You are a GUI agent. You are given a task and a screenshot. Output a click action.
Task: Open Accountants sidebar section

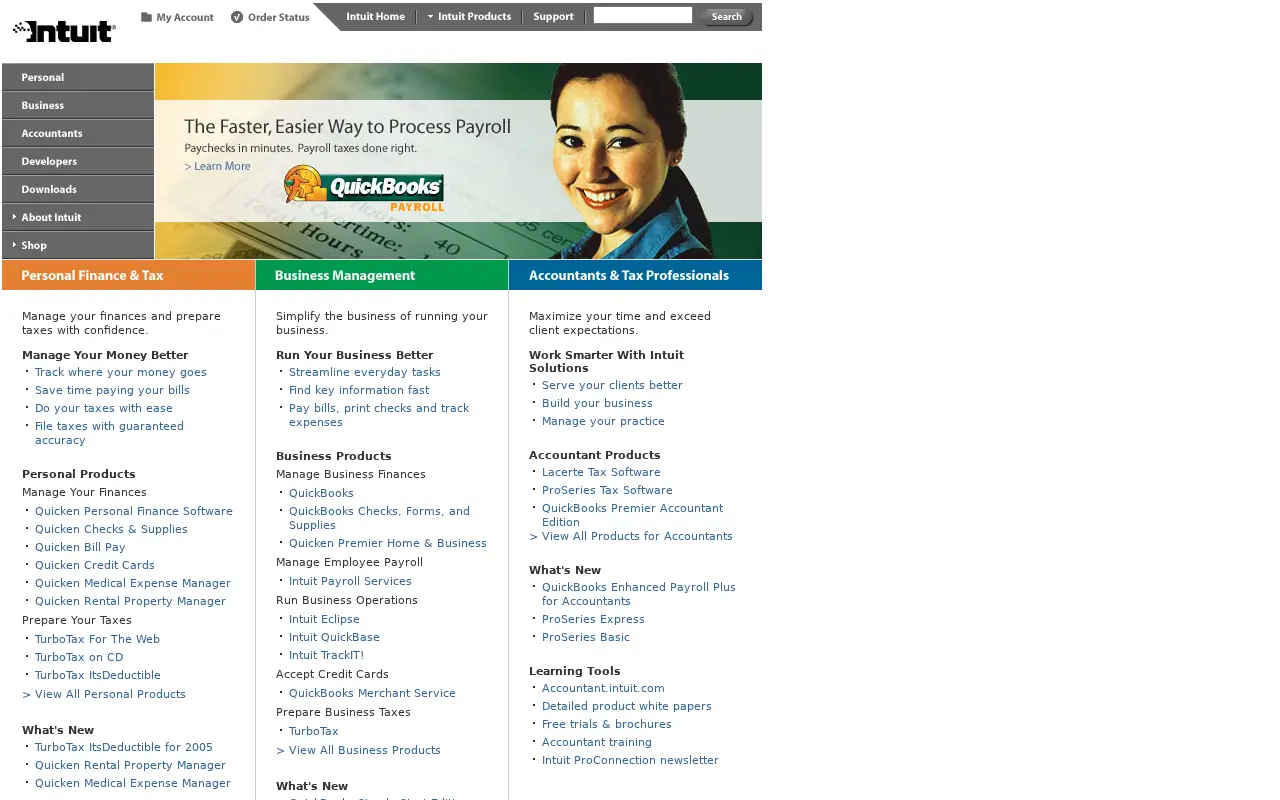click(78, 133)
